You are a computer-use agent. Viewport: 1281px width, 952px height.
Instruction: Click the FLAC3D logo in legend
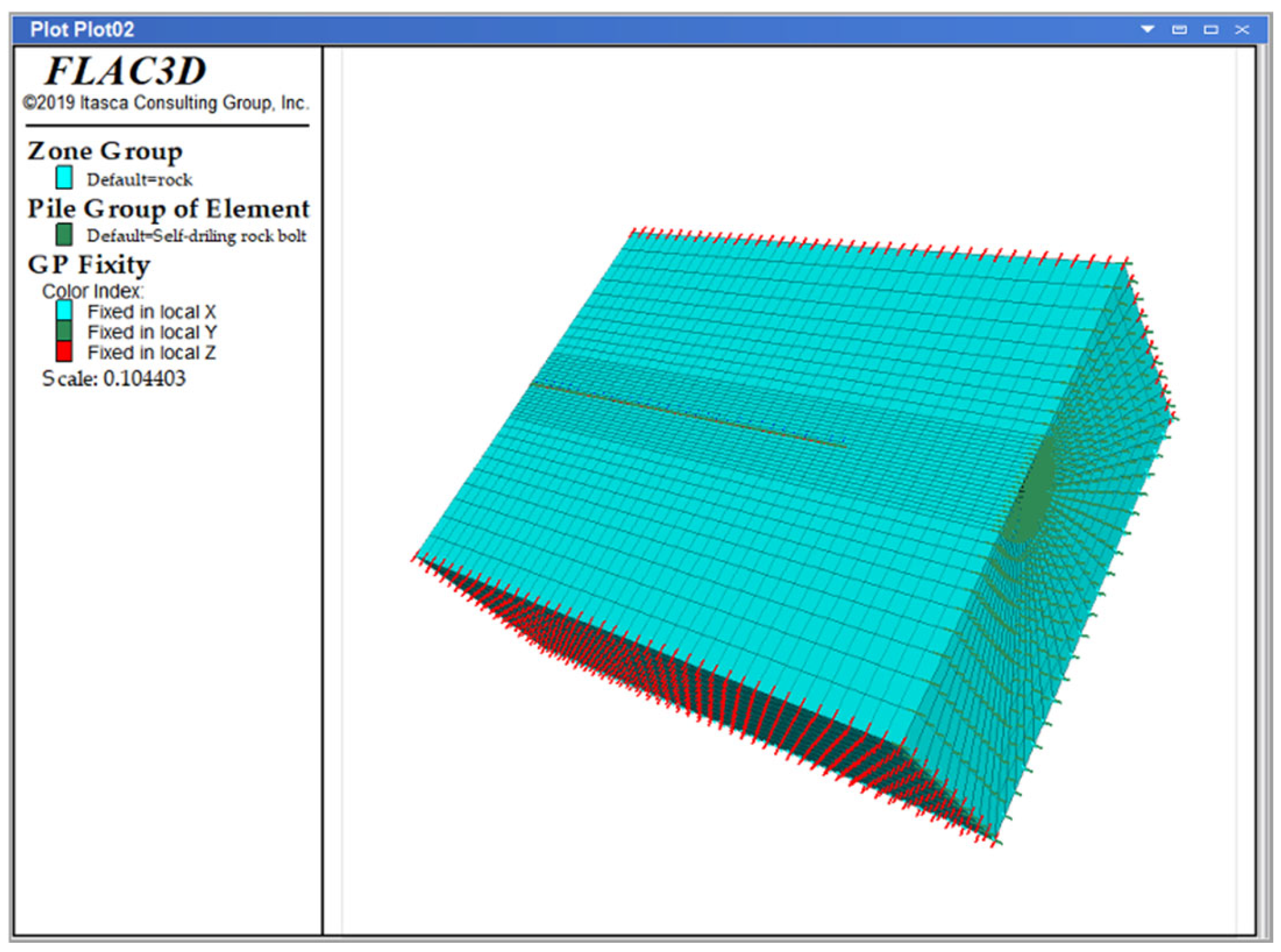pos(126,70)
